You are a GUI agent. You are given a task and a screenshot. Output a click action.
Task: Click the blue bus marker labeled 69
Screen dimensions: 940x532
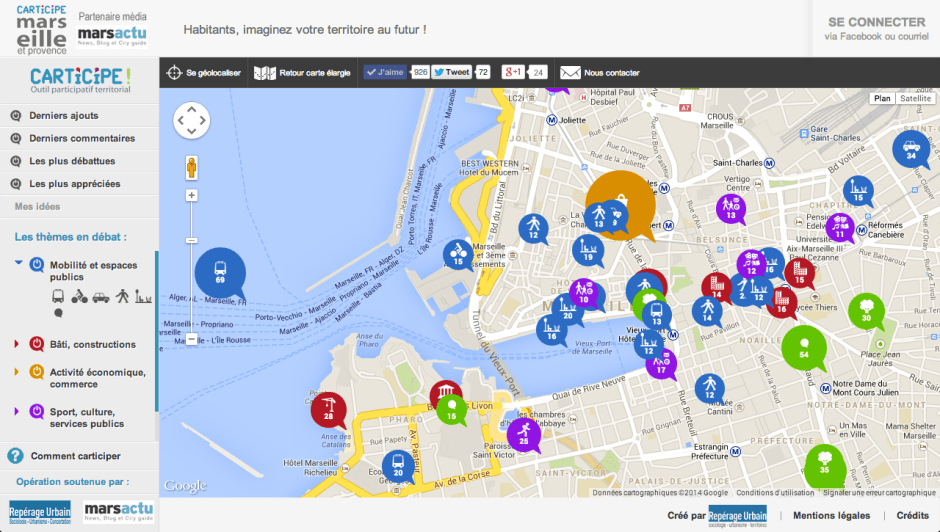click(x=219, y=272)
